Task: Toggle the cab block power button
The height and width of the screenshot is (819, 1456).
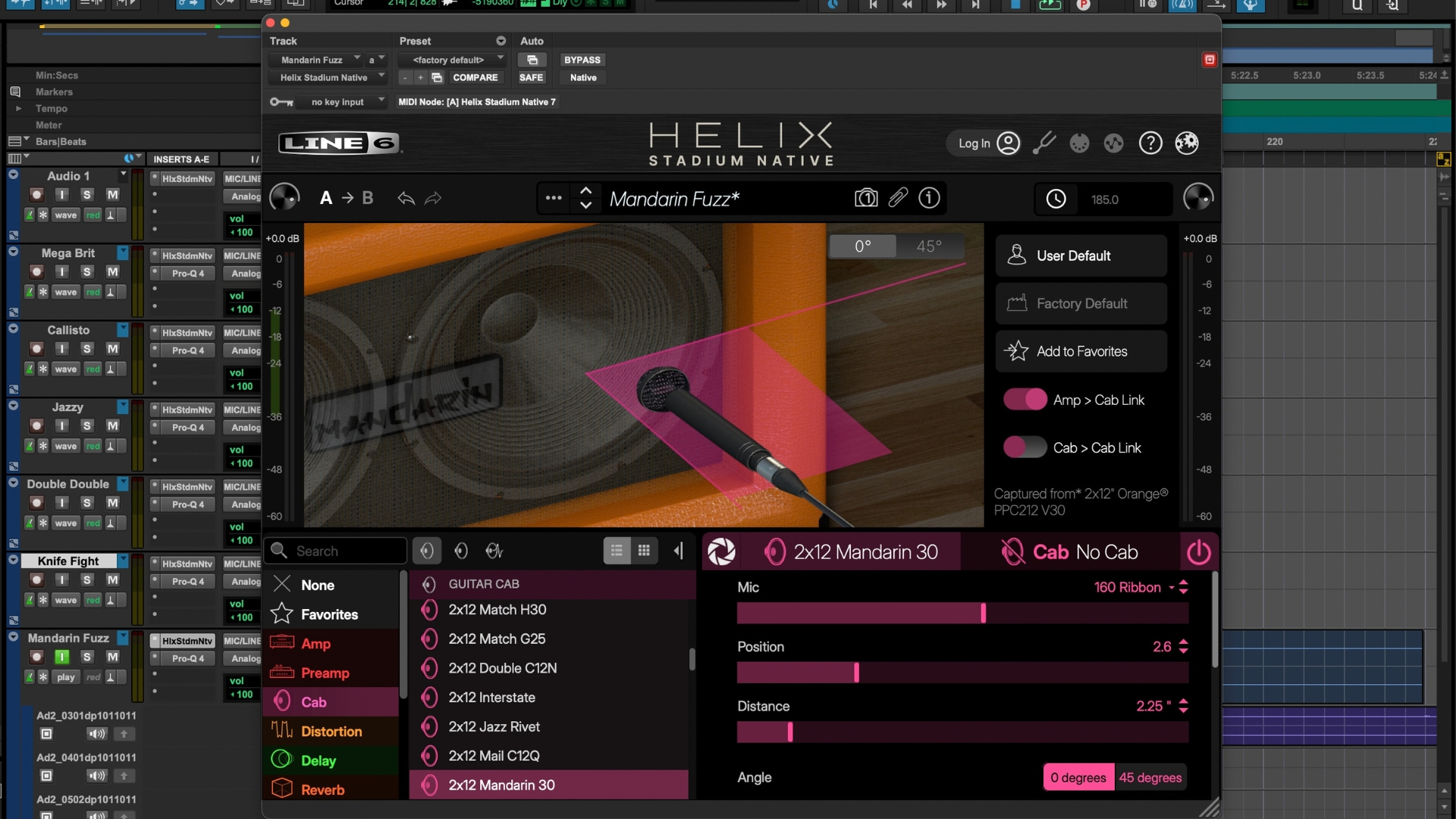Action: coord(1198,552)
